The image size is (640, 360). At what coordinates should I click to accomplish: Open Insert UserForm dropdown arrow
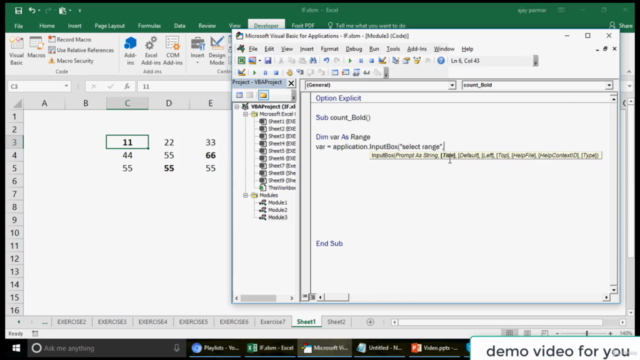(x=259, y=61)
